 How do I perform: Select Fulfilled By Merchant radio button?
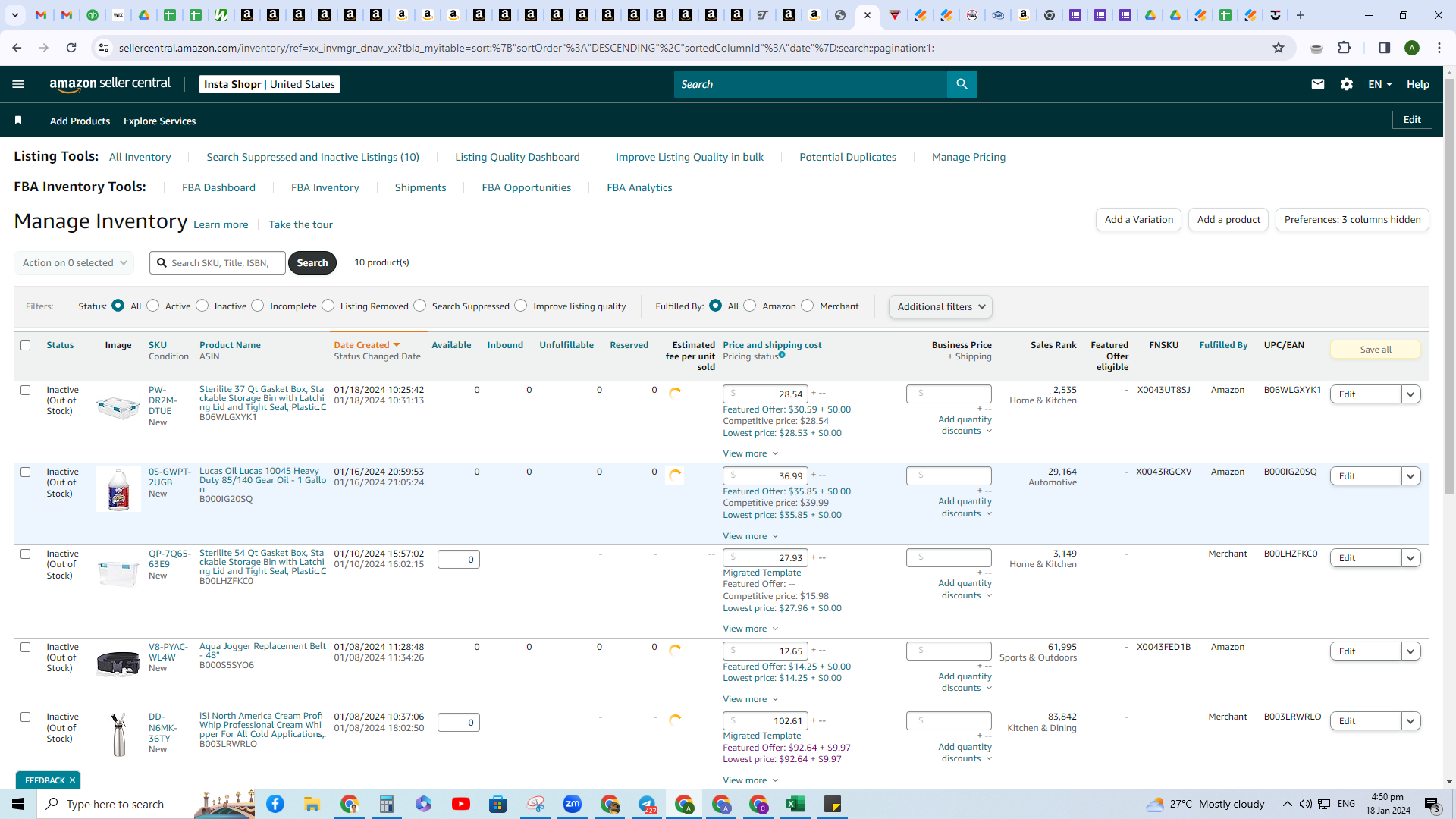[808, 305]
